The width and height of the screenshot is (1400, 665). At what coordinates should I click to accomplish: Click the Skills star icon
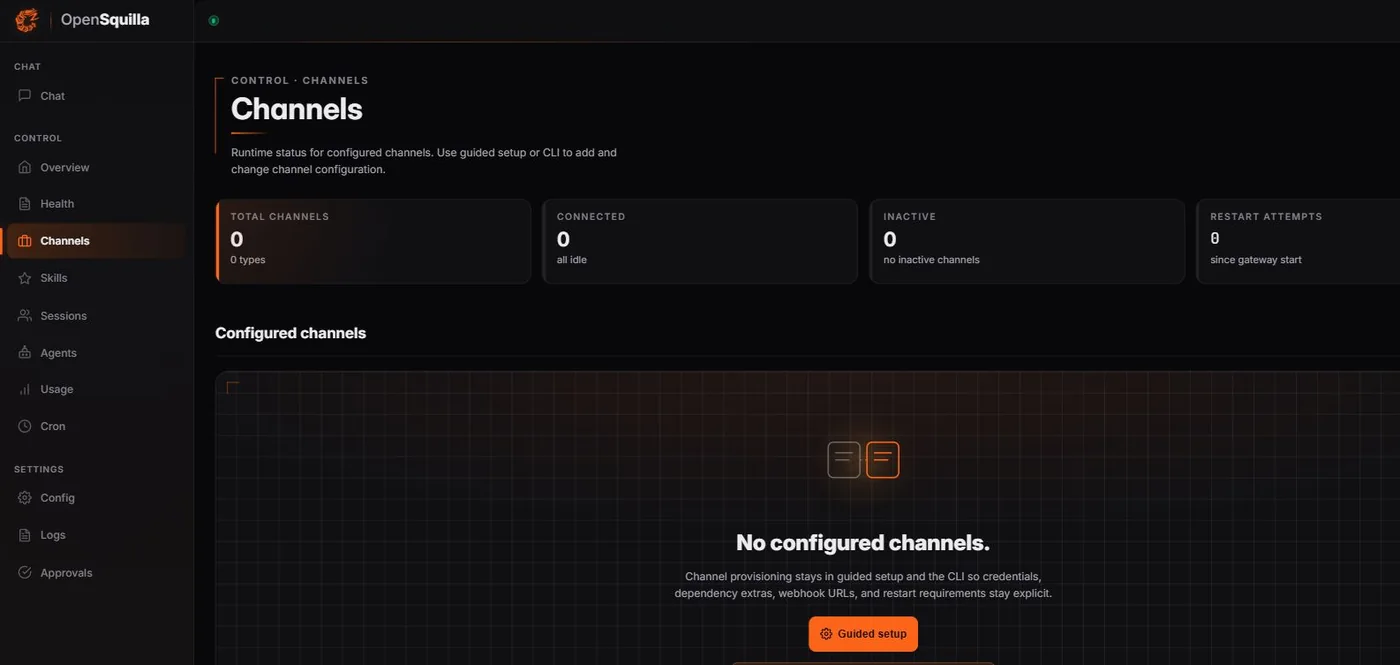25,278
